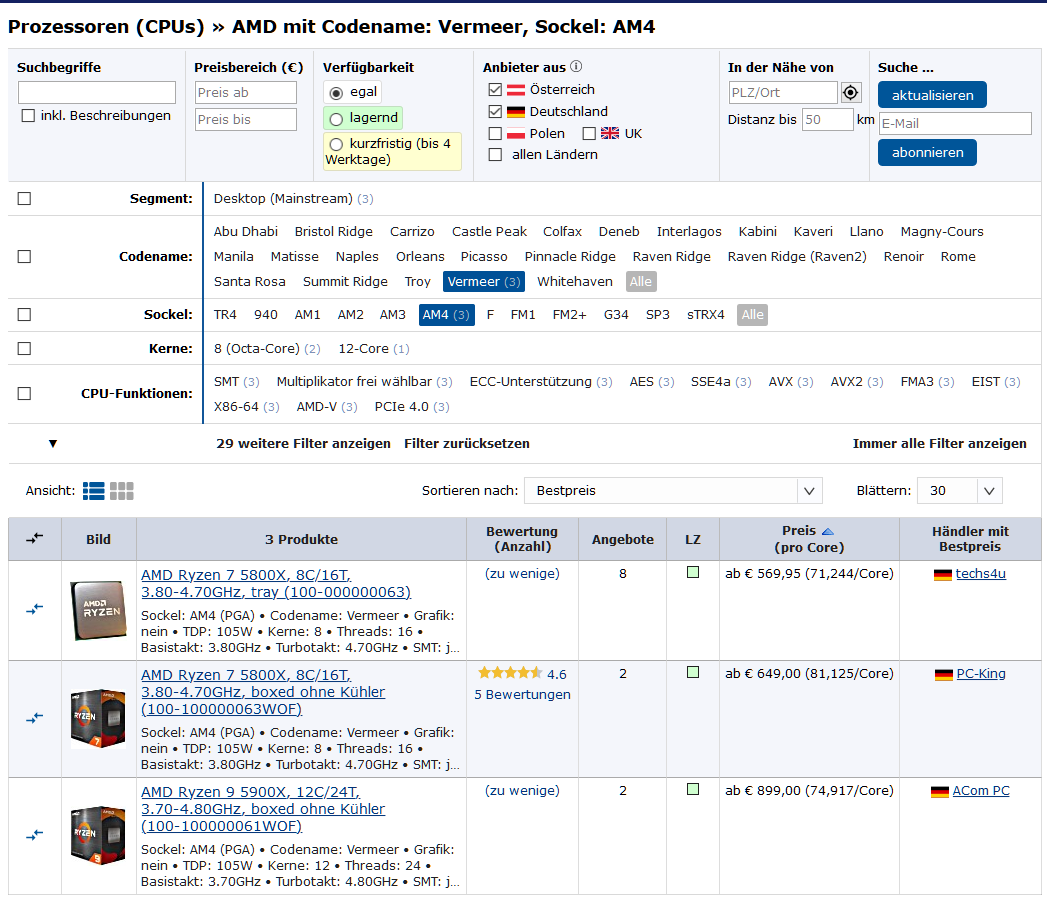Image resolution: width=1047 pixels, height=920 pixels.
Task: Click the abonnieren button
Action: (927, 152)
